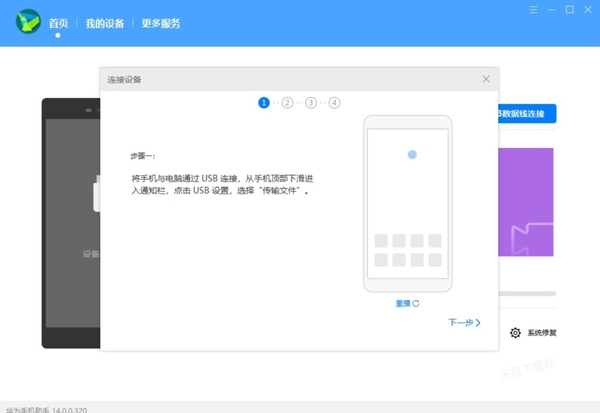
Task: Jump to step 3 indicator
Action: click(311, 102)
